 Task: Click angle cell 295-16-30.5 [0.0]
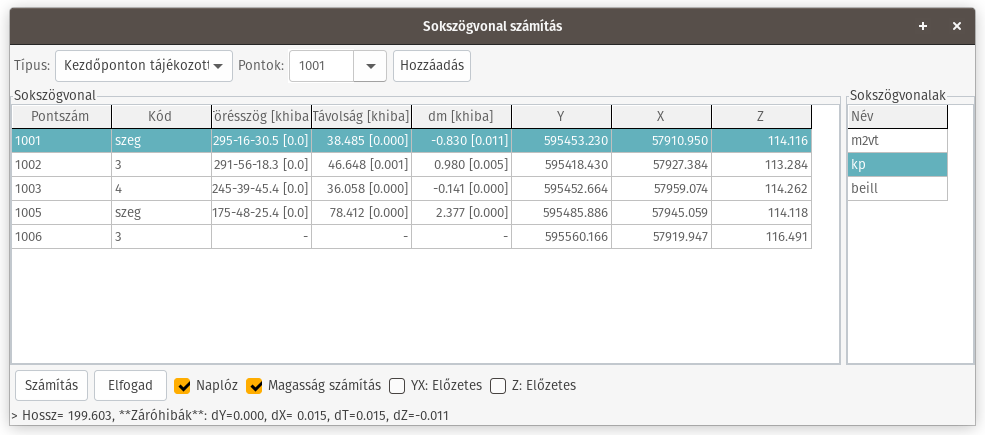tap(261, 141)
